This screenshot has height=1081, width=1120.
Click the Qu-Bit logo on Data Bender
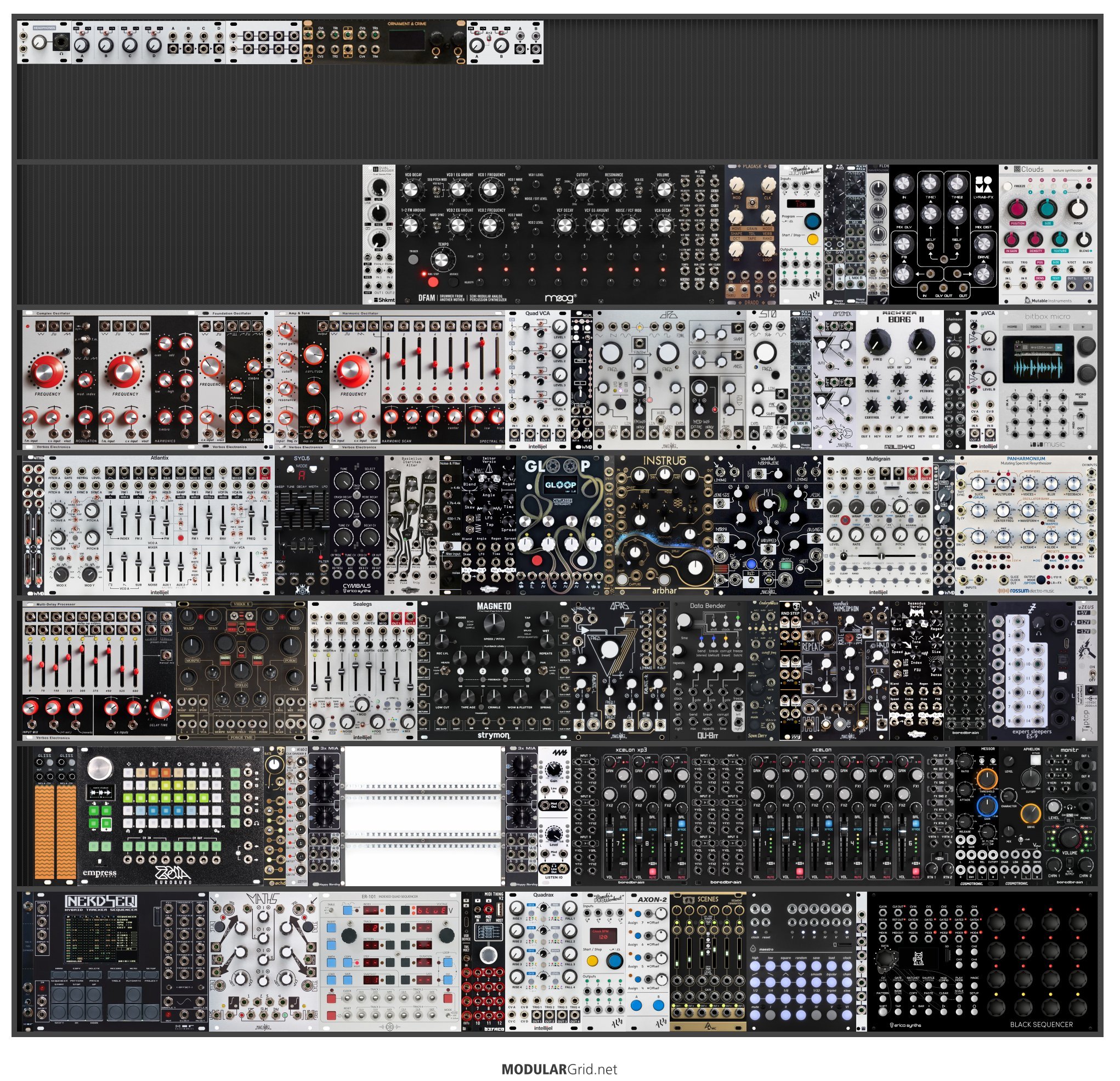707,736
